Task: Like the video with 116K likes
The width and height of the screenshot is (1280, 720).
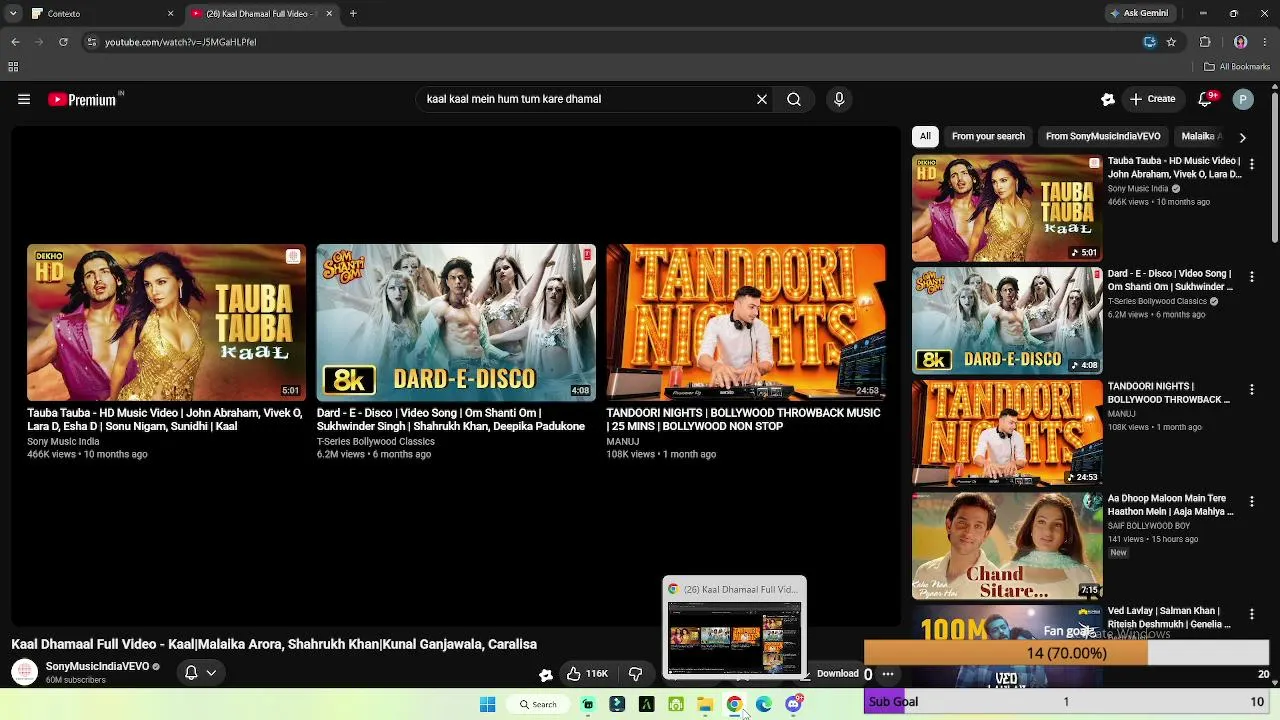Action: pyautogui.click(x=587, y=674)
